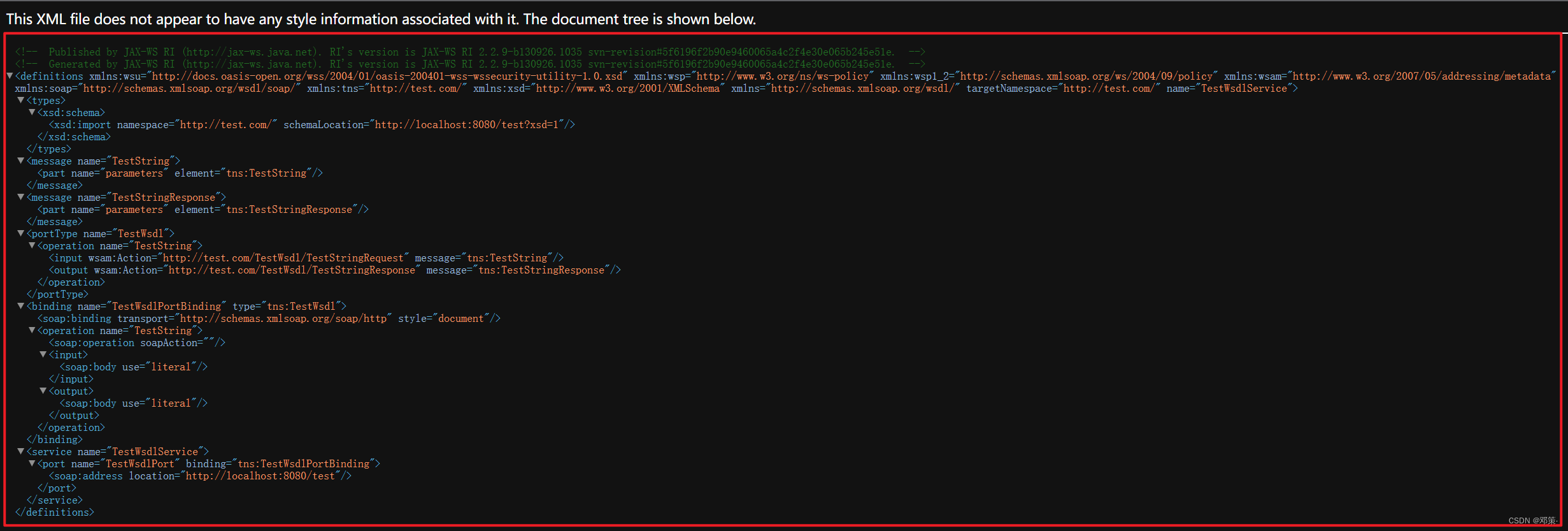Collapse the message name="TestString" node
The image size is (1568, 531).
20,161
